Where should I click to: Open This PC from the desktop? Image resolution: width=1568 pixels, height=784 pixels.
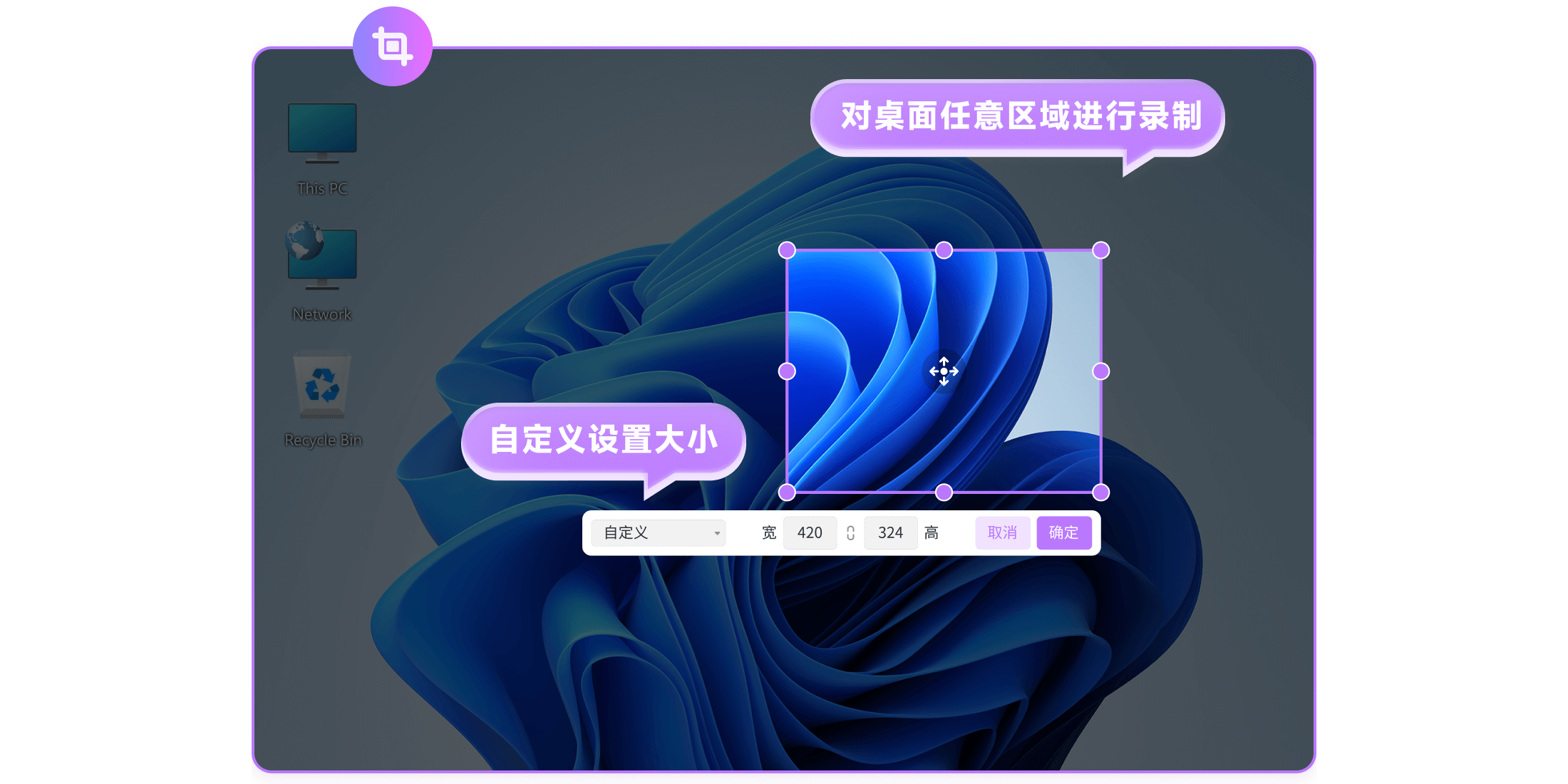tap(321, 143)
